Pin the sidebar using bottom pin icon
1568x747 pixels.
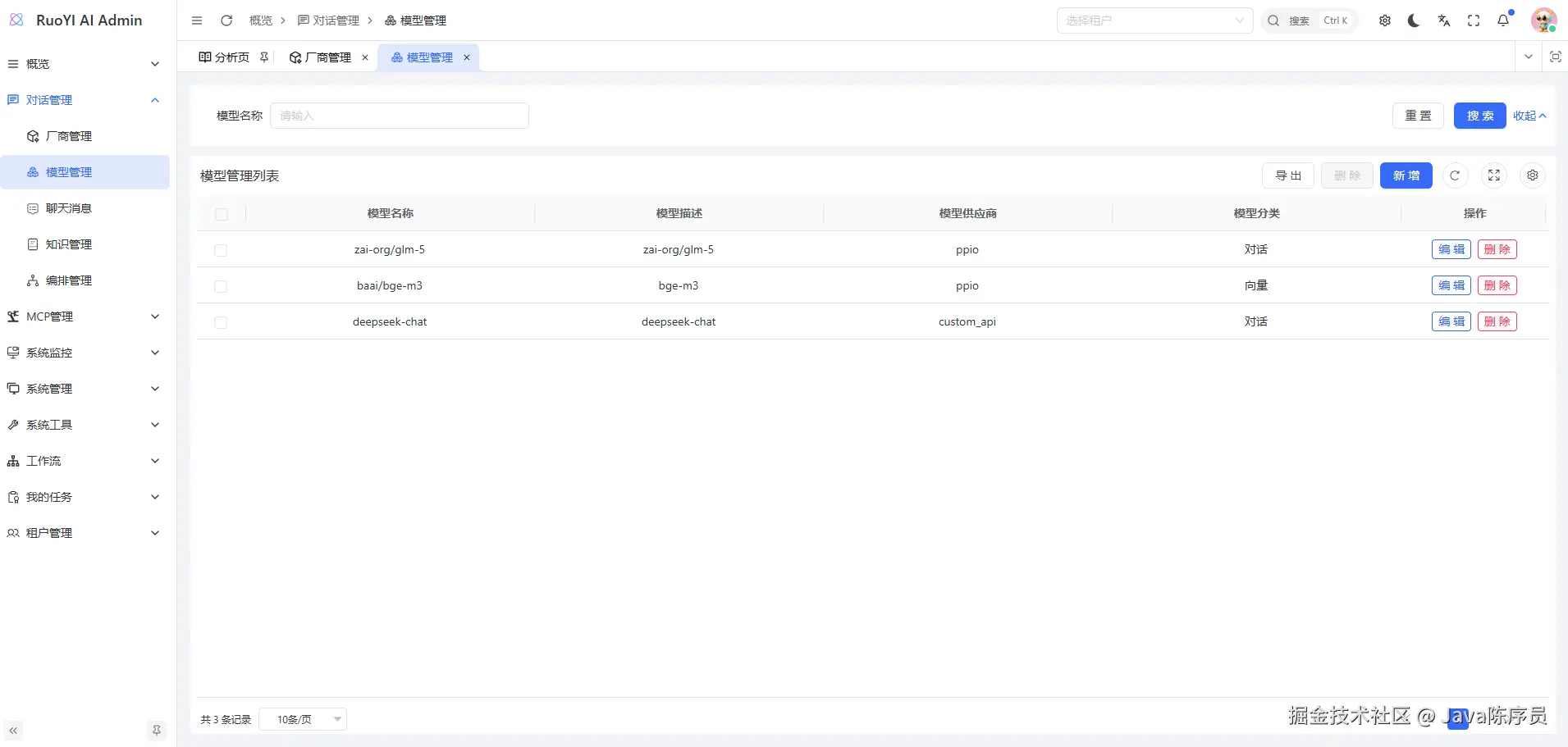(x=157, y=731)
